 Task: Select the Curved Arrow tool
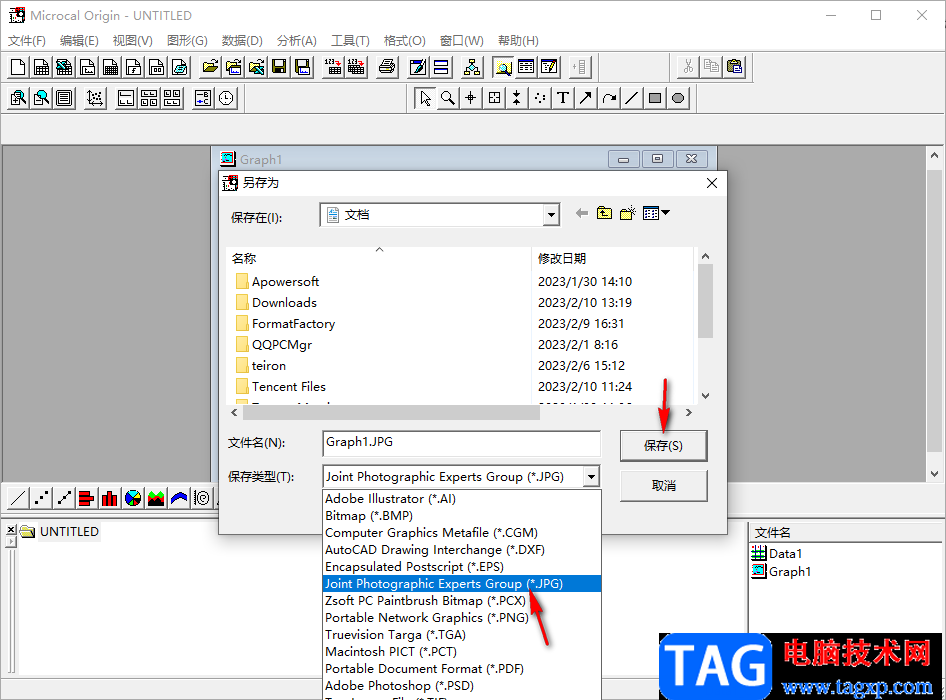point(609,98)
